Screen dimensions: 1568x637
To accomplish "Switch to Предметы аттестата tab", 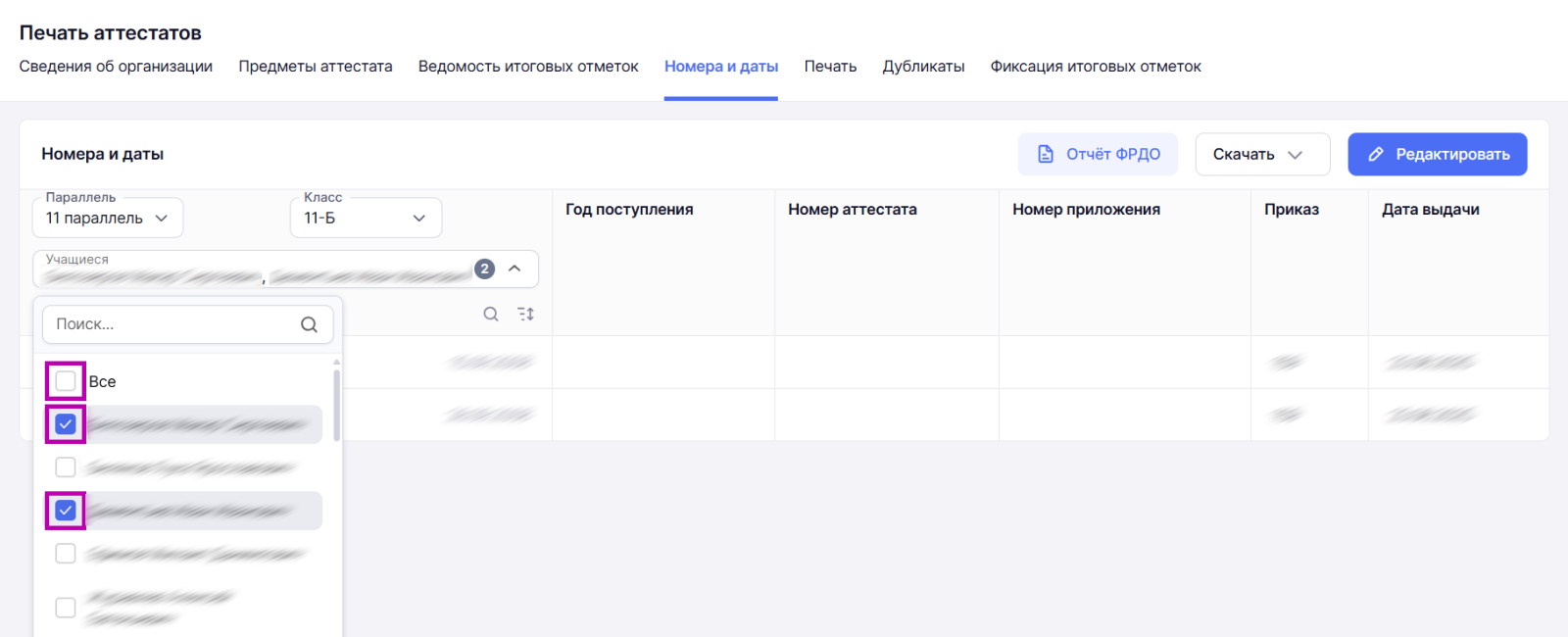I will click(316, 67).
